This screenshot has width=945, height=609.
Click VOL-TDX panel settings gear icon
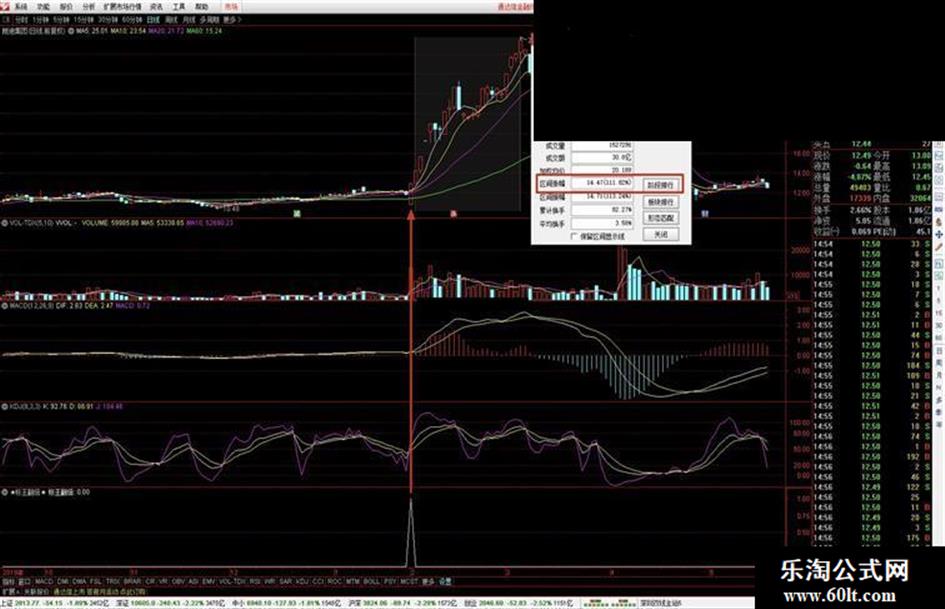click(x=4, y=223)
